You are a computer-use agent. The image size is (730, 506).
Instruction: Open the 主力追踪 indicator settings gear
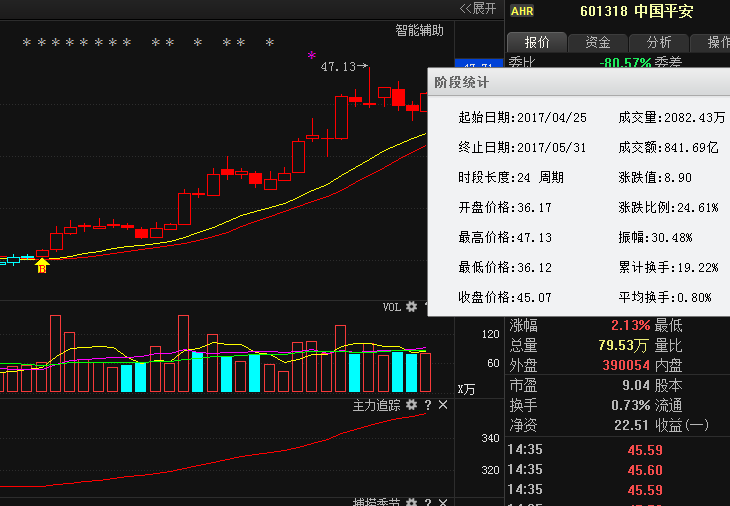coord(411,405)
